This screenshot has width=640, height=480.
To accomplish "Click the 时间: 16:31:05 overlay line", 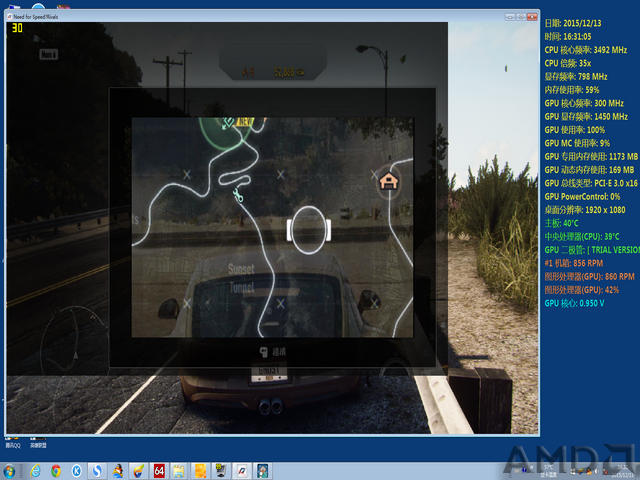I will 568,37.
